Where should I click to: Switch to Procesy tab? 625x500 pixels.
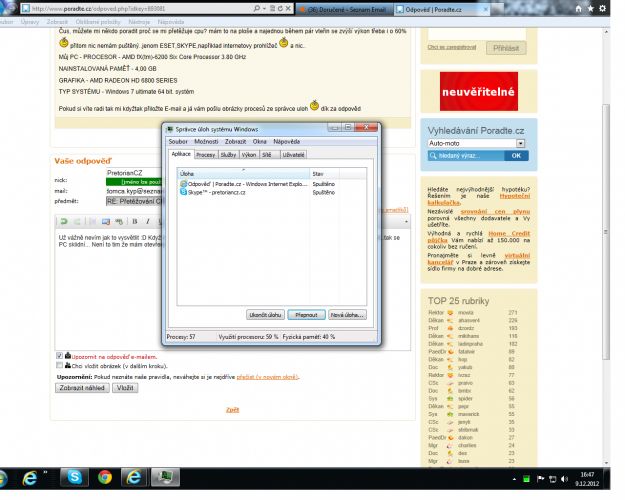point(206,155)
